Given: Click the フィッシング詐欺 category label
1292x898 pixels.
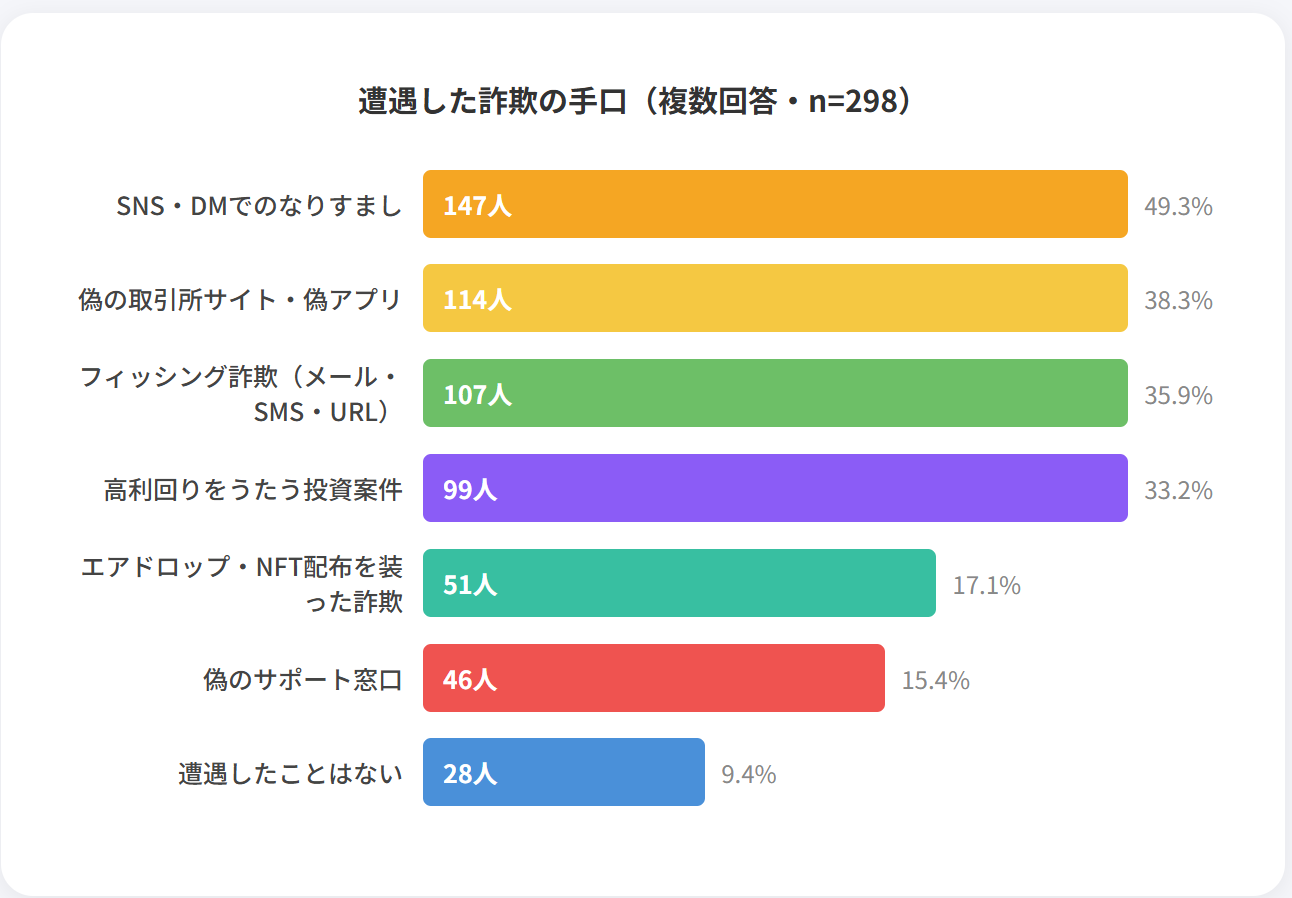Looking at the screenshot, I should tap(240, 394).
